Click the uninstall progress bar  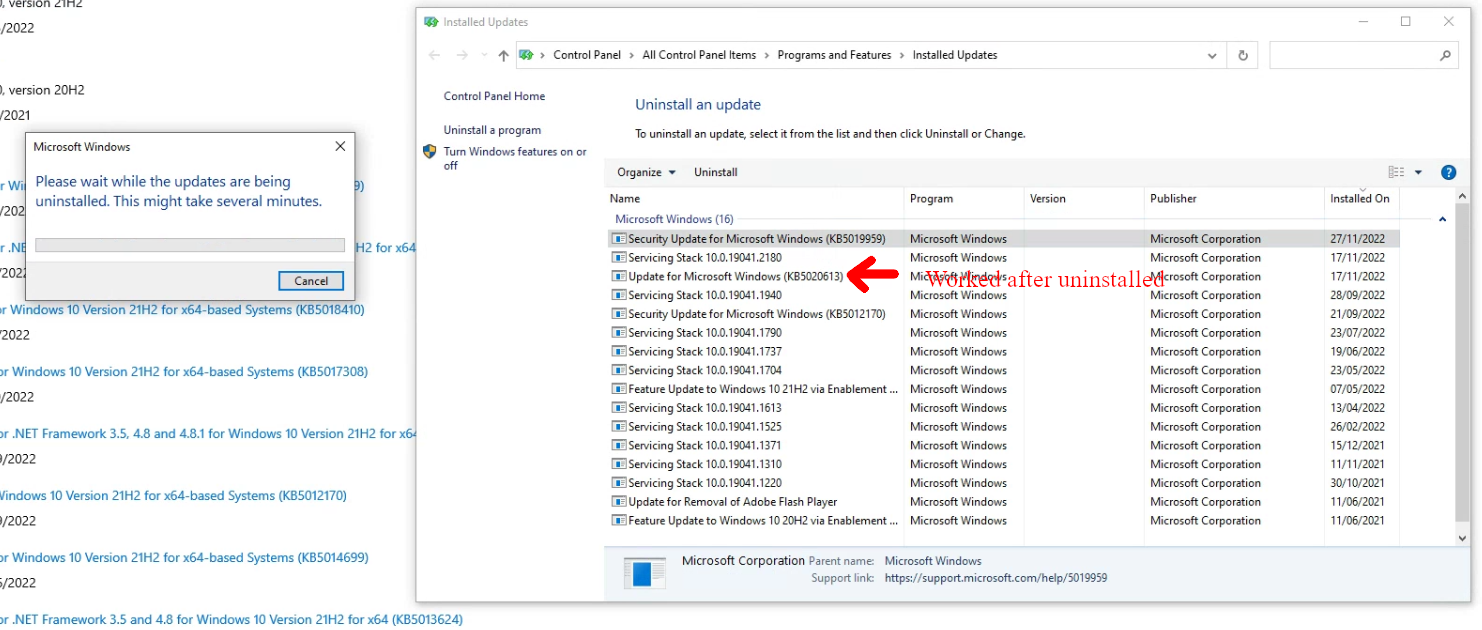(189, 245)
